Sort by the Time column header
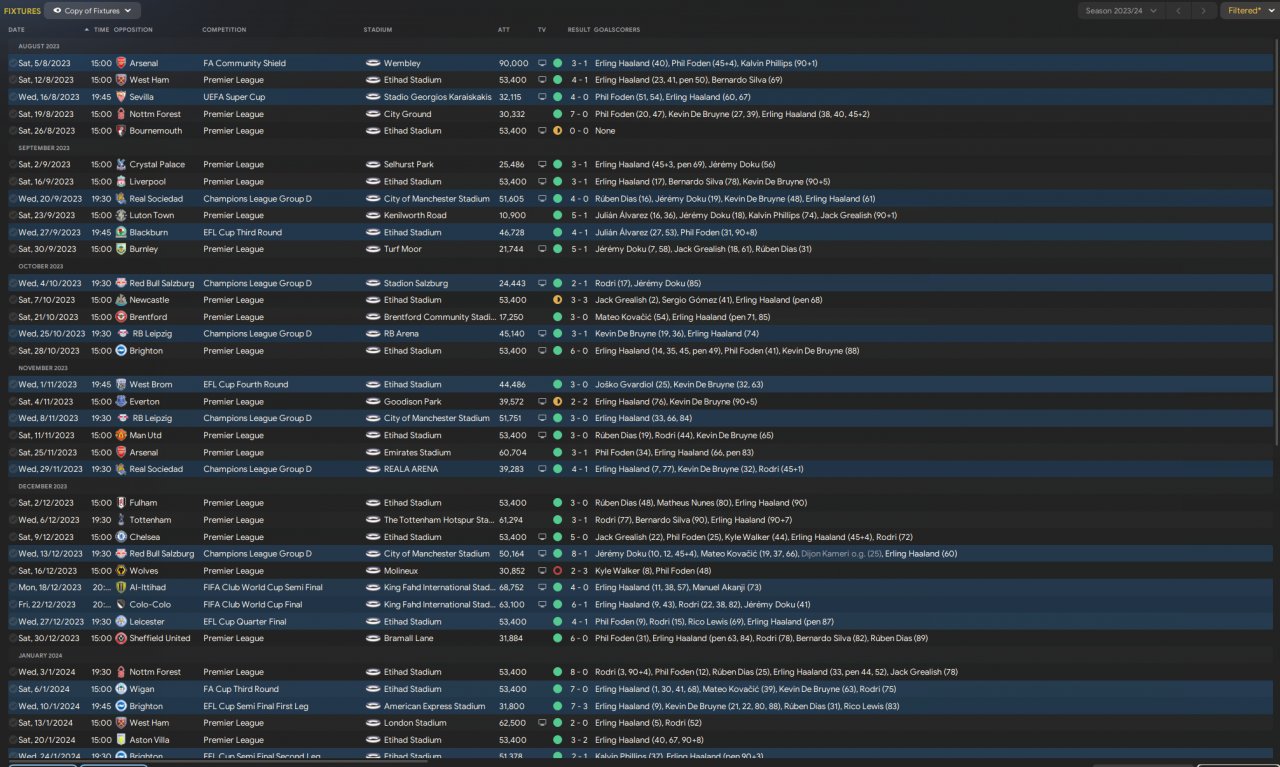 tap(102, 30)
